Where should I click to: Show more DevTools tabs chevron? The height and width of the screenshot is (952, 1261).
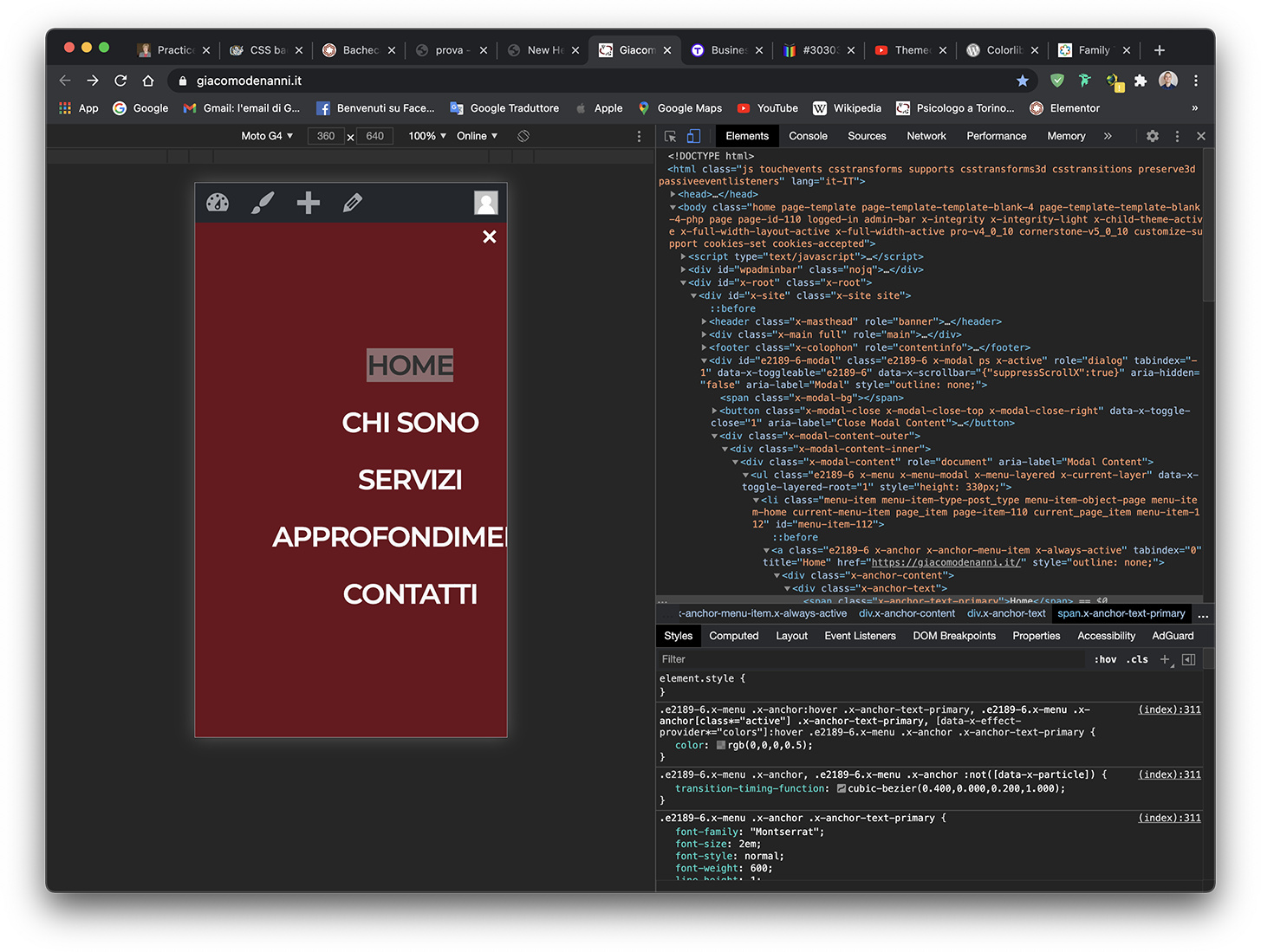pyautogui.click(x=1108, y=136)
